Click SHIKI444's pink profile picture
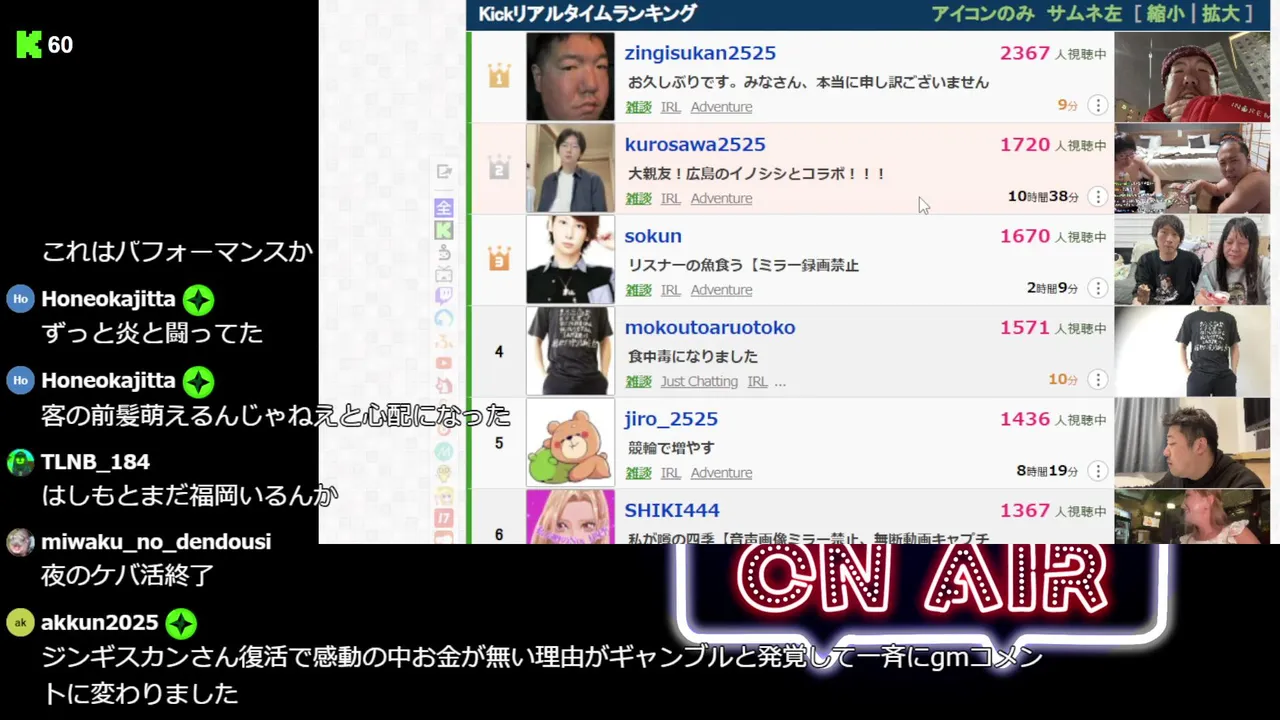This screenshot has width=1280, height=720. point(570,517)
